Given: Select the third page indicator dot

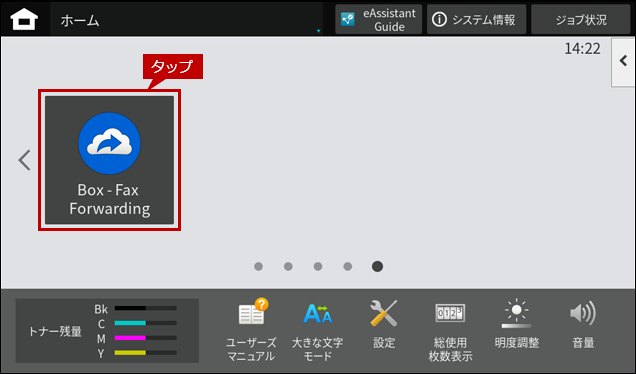Looking at the screenshot, I should click(x=318, y=267).
